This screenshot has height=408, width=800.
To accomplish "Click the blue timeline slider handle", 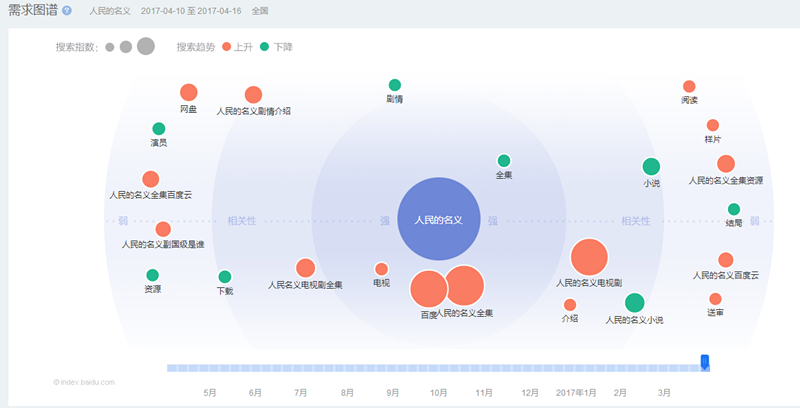I will pyautogui.click(x=705, y=362).
